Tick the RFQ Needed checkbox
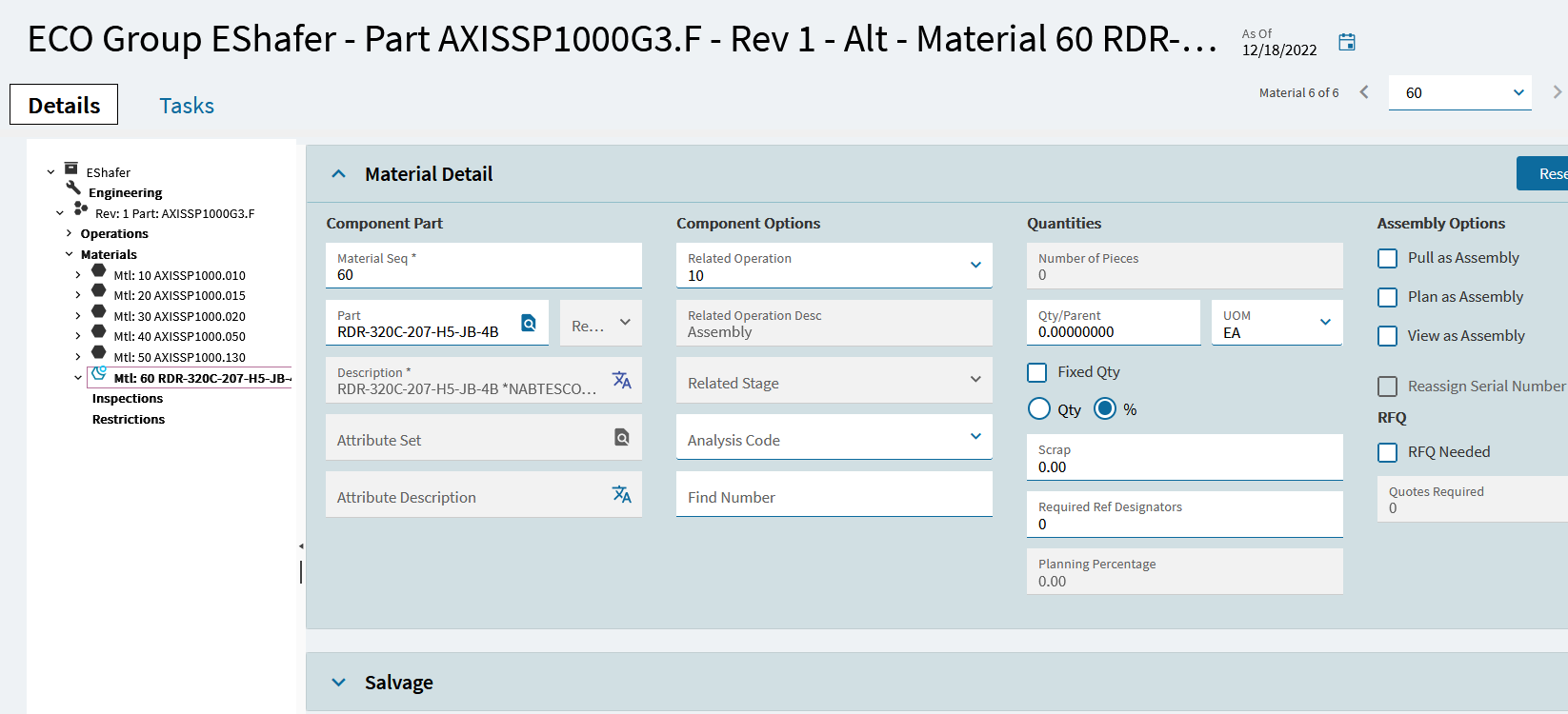The height and width of the screenshot is (714, 1568). 1388,452
